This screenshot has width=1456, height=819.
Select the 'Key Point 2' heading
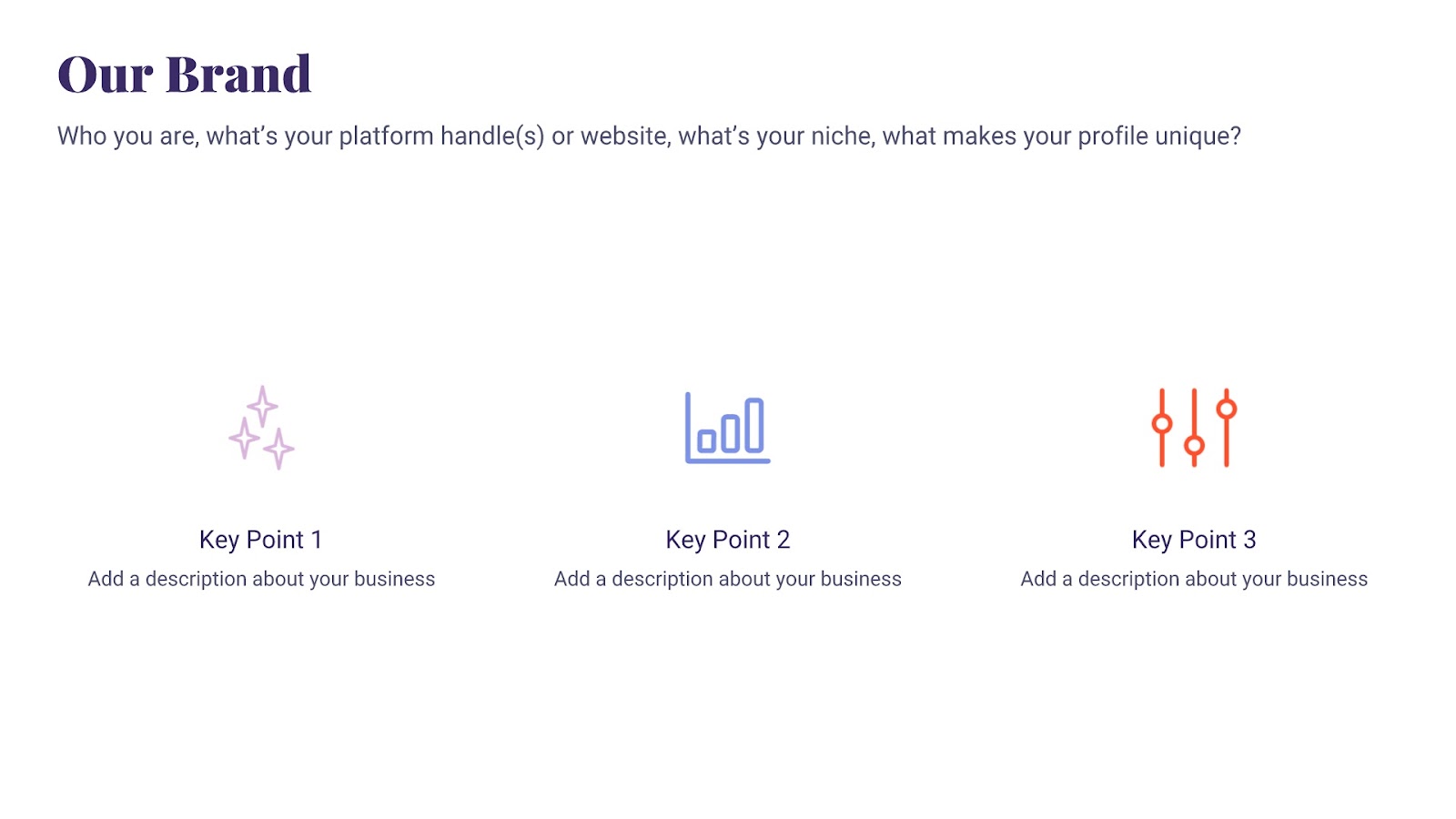tap(727, 540)
